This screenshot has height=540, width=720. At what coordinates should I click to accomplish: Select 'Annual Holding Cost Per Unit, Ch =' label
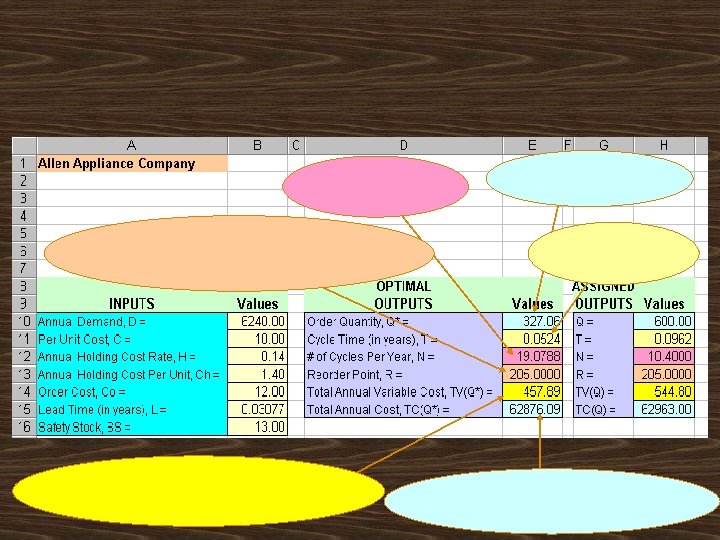[132, 374]
